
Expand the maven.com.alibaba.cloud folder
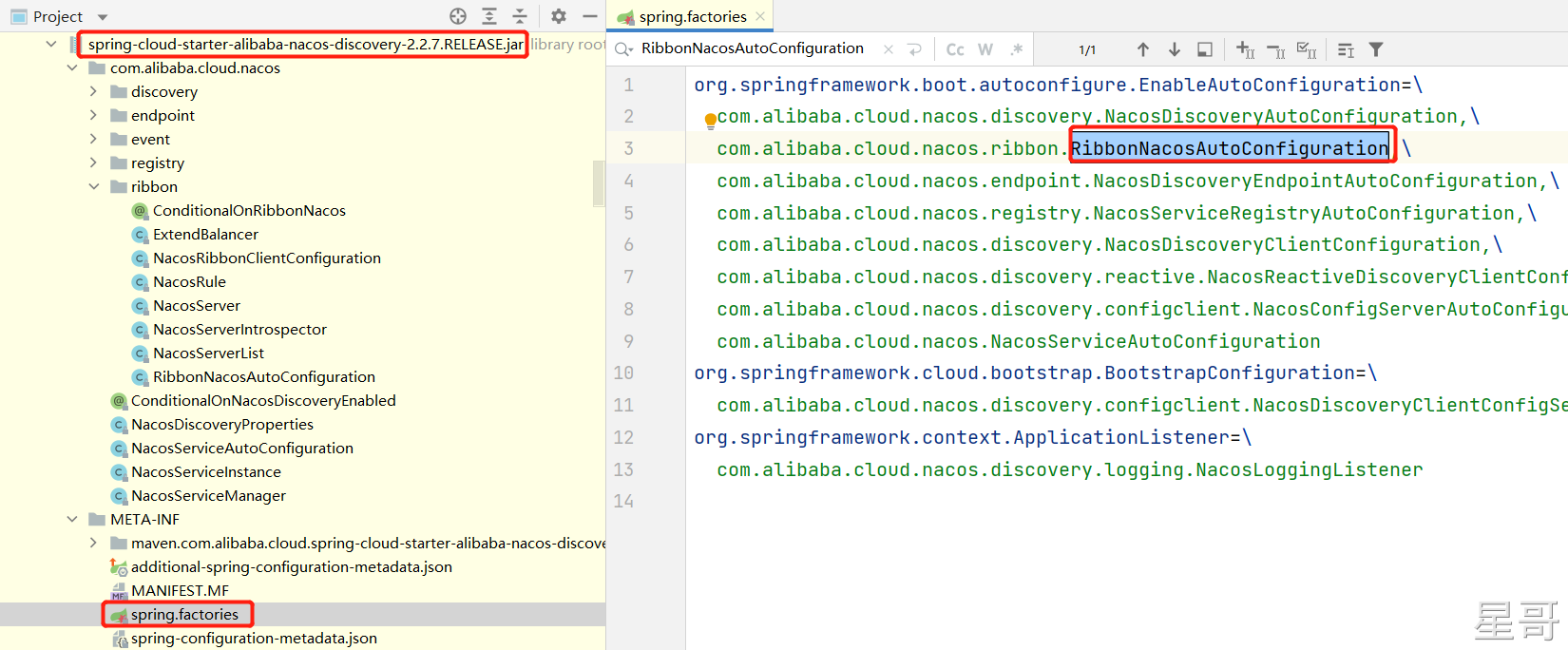(x=93, y=543)
